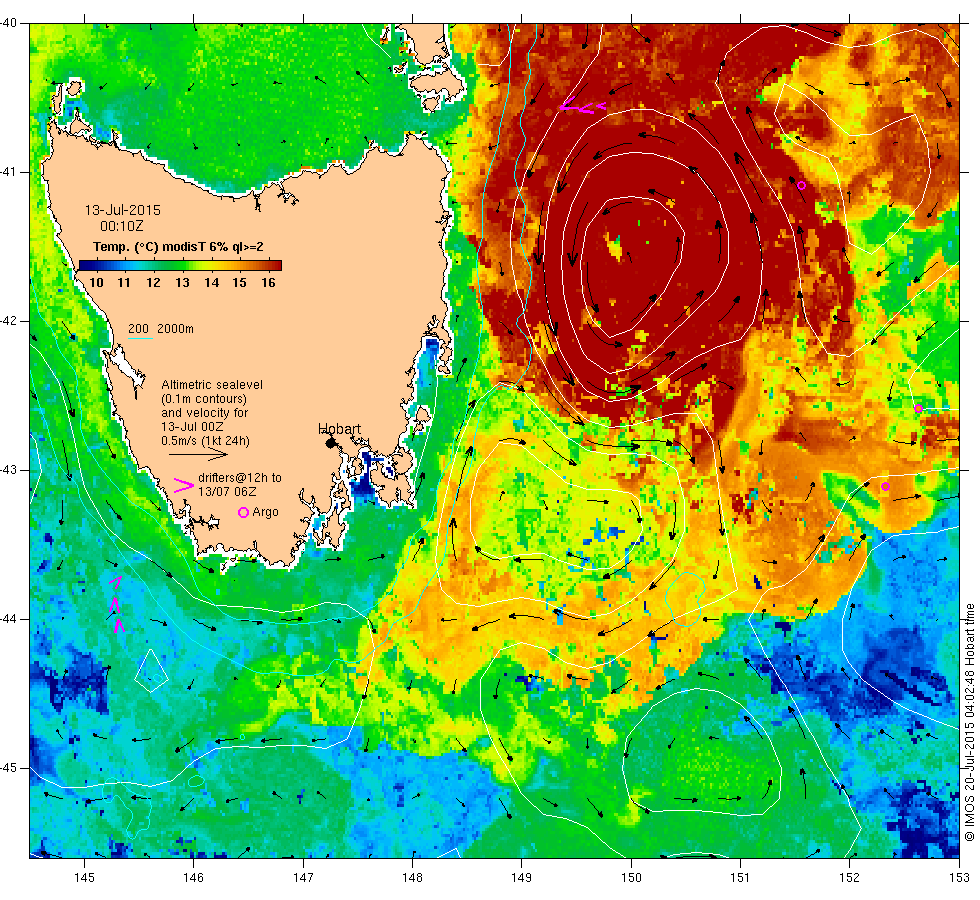Click the '-45' latitude axis label
This screenshot has width=980, height=900.
coord(8,768)
